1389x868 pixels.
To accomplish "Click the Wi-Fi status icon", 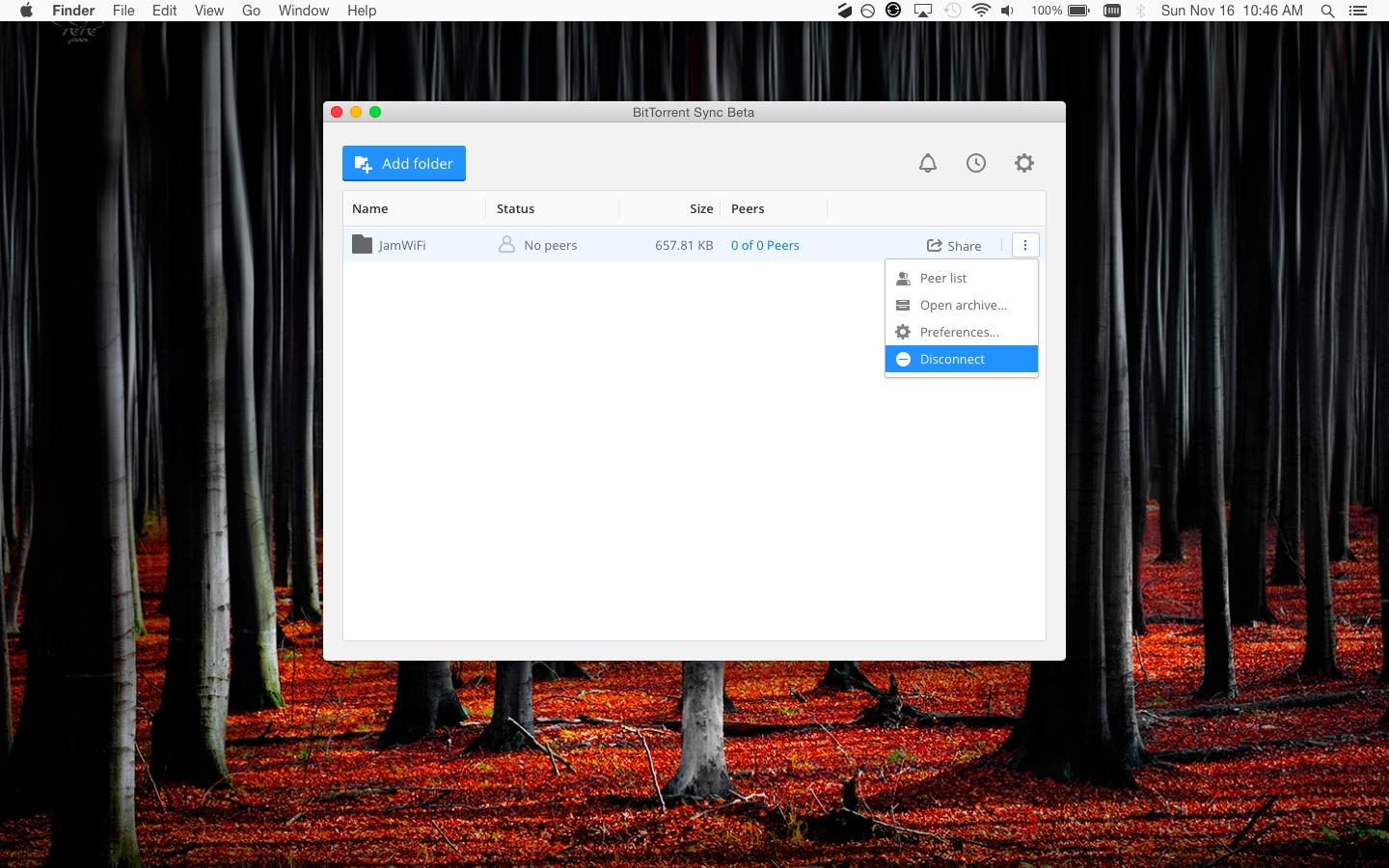I will (981, 11).
